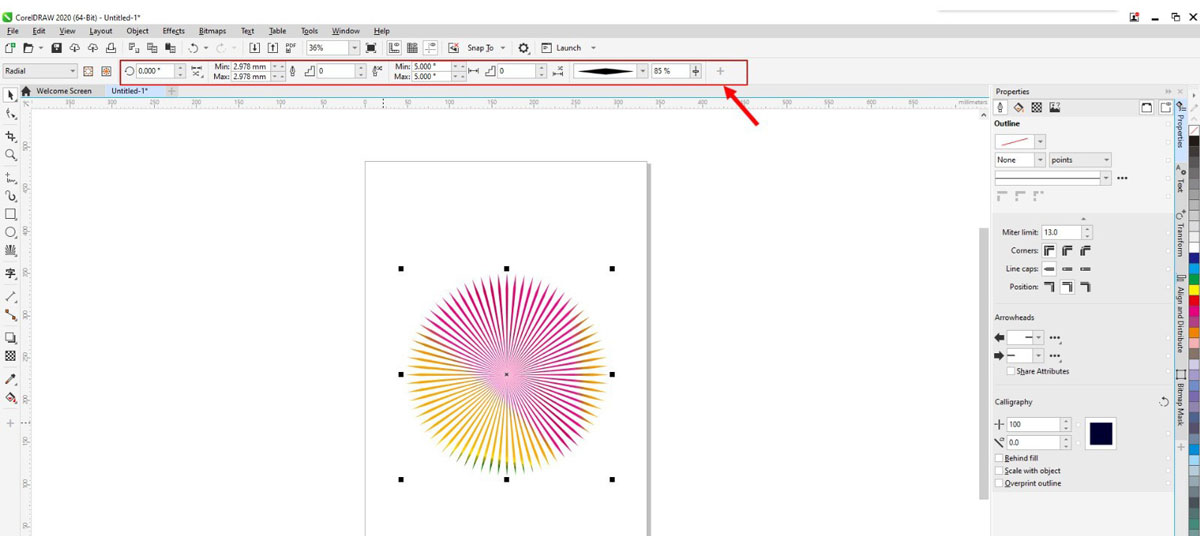Toggle the Overprint outline checkbox

(x=1000, y=483)
